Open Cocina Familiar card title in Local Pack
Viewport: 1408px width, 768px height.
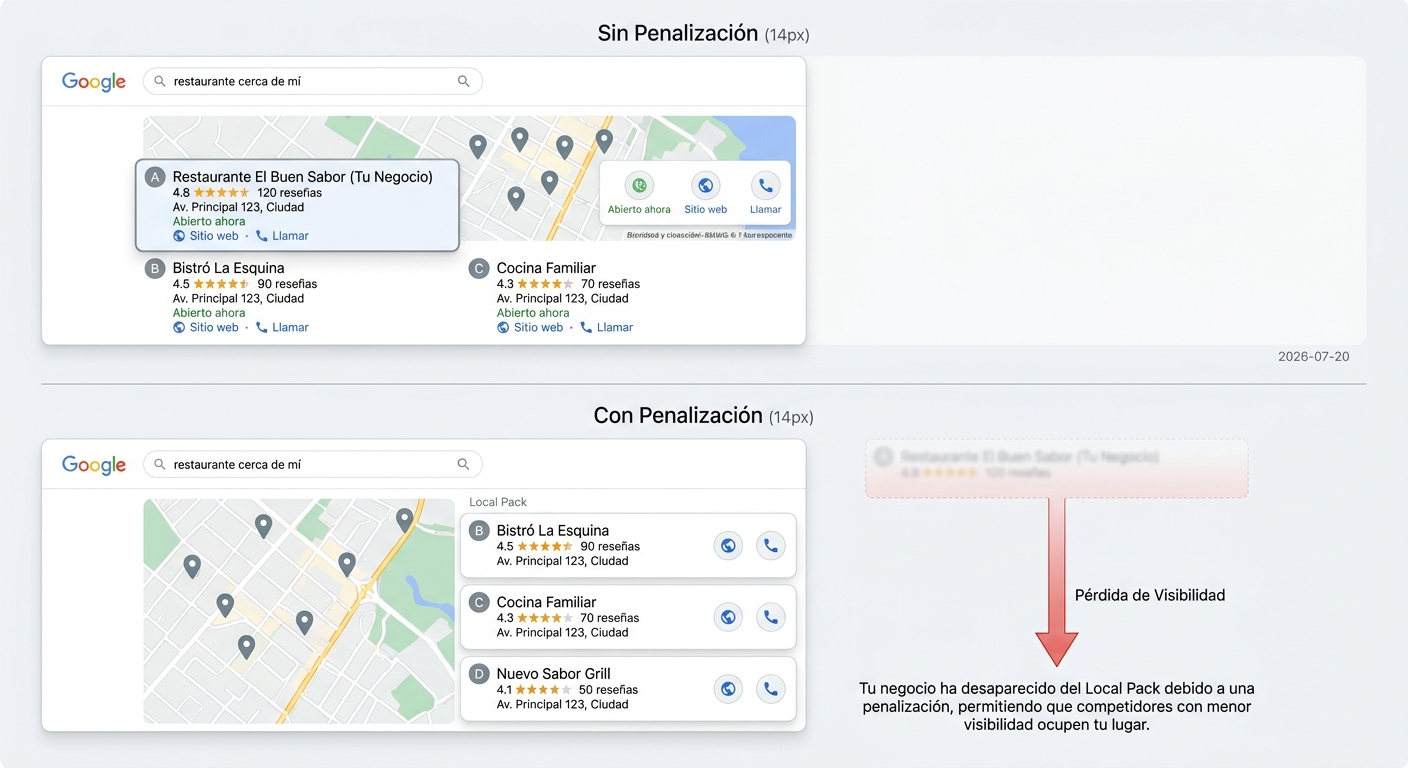coord(546,602)
